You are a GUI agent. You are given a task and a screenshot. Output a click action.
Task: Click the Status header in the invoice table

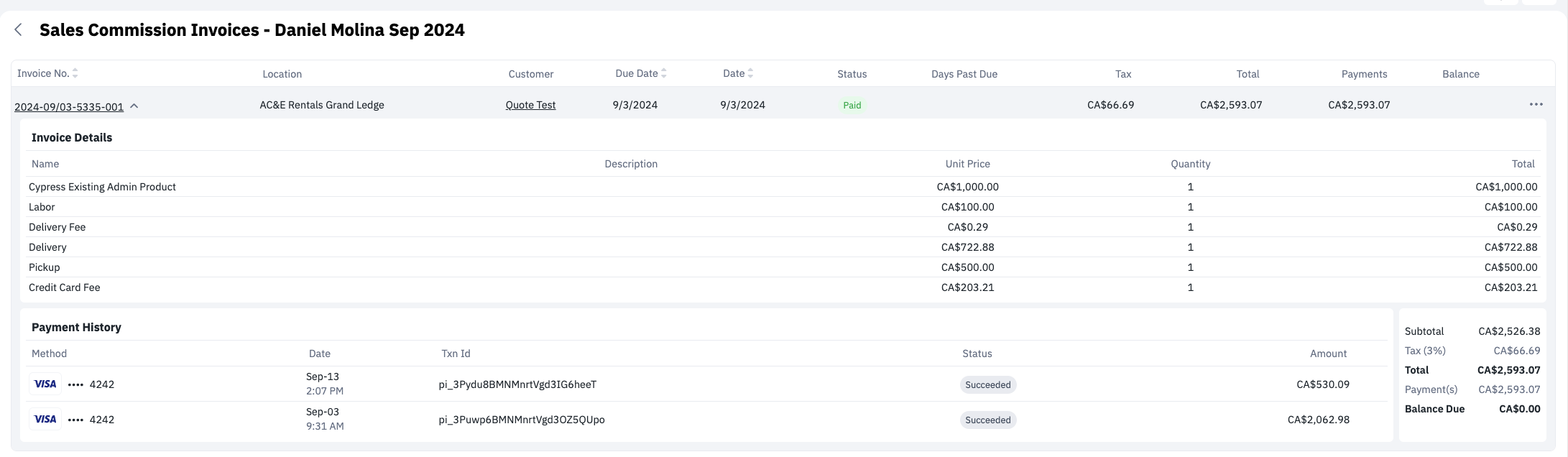(852, 74)
